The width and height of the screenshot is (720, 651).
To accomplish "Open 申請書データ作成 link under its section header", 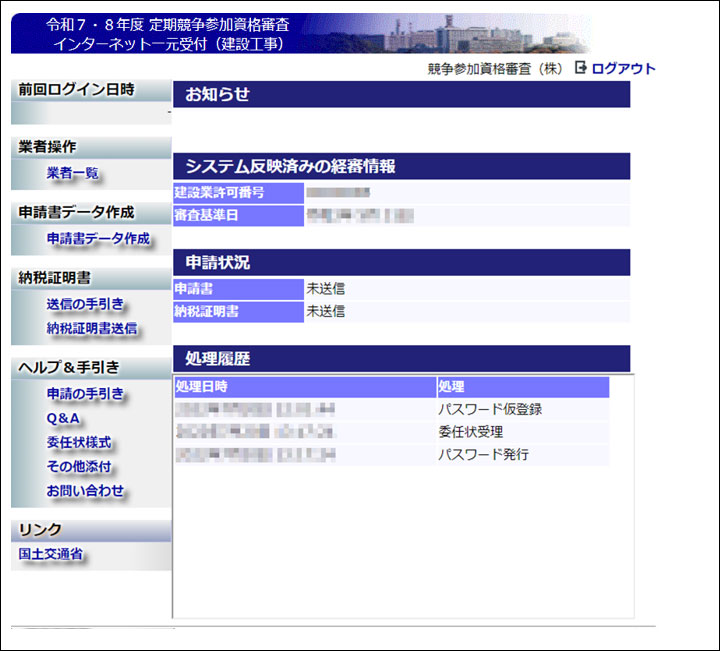I will [x=98, y=239].
